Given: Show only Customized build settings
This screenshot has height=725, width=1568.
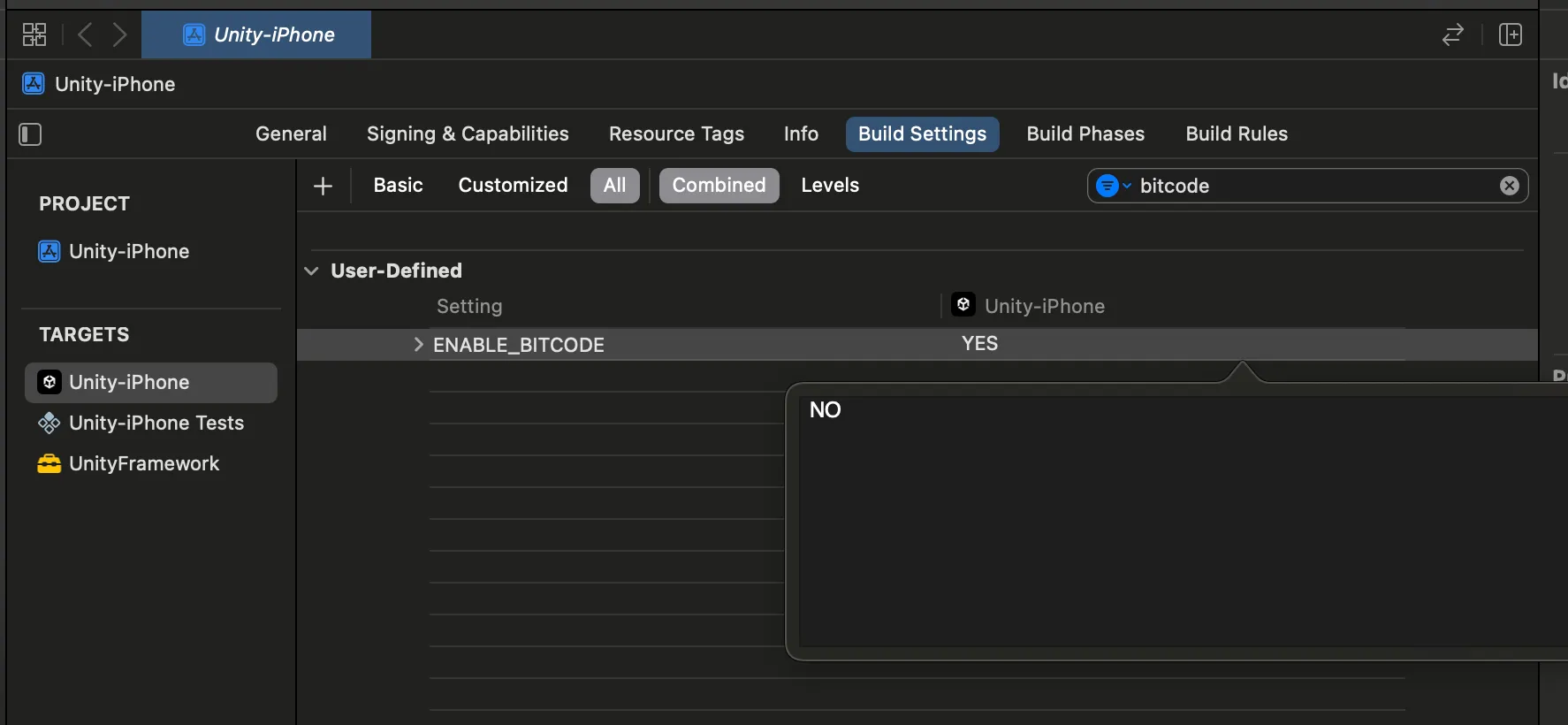Looking at the screenshot, I should tap(513, 185).
